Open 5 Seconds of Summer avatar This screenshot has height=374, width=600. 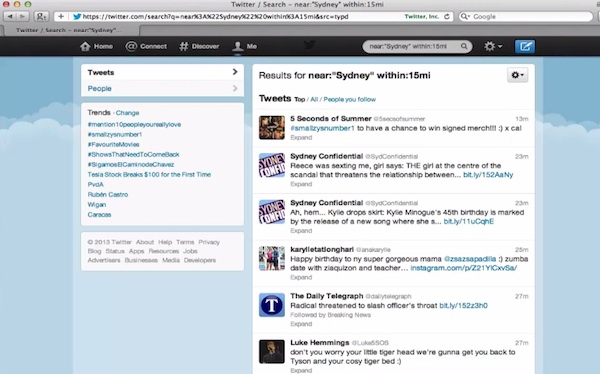pos(272,127)
